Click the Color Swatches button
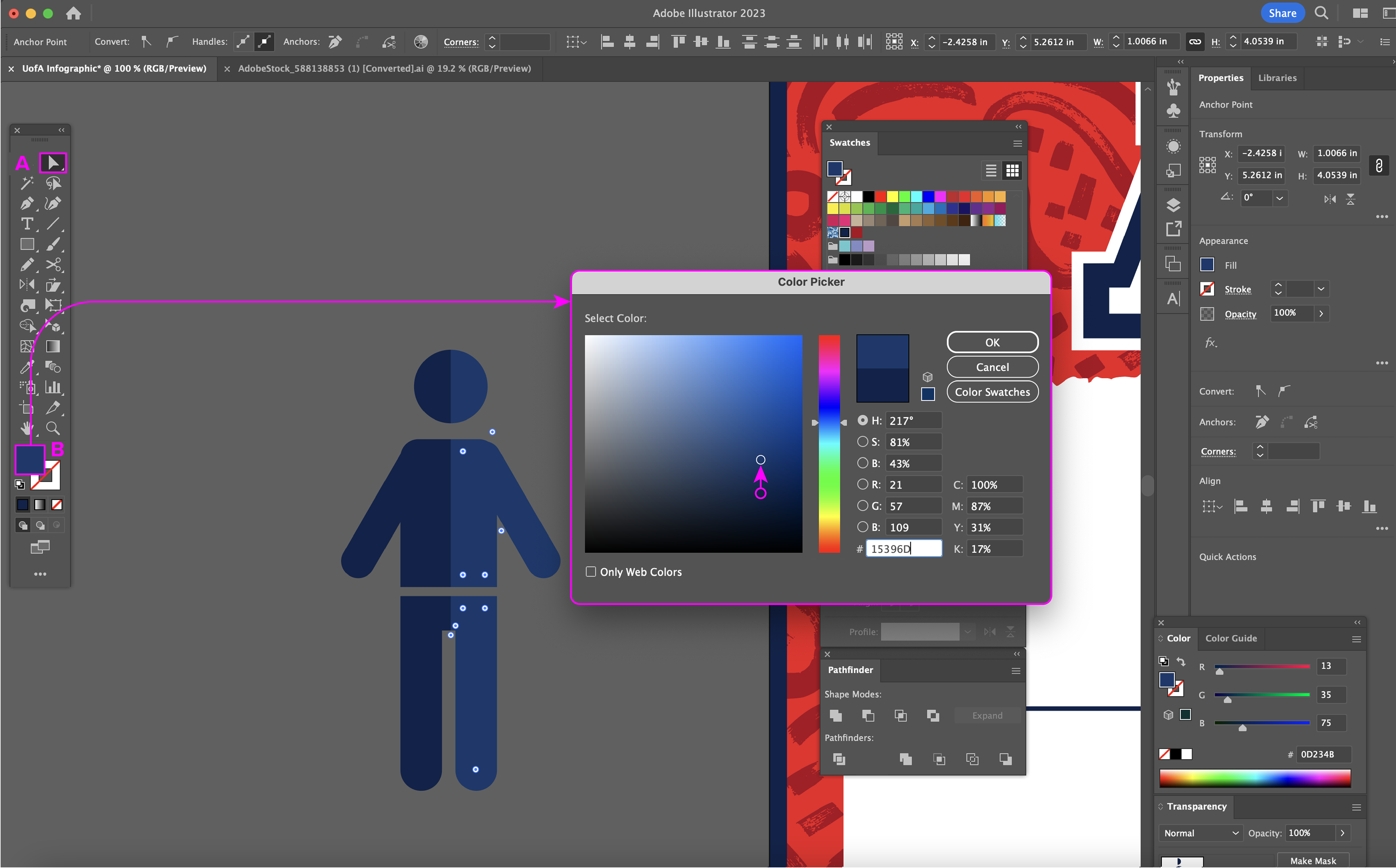Viewport: 1396px width, 868px height. coord(992,392)
